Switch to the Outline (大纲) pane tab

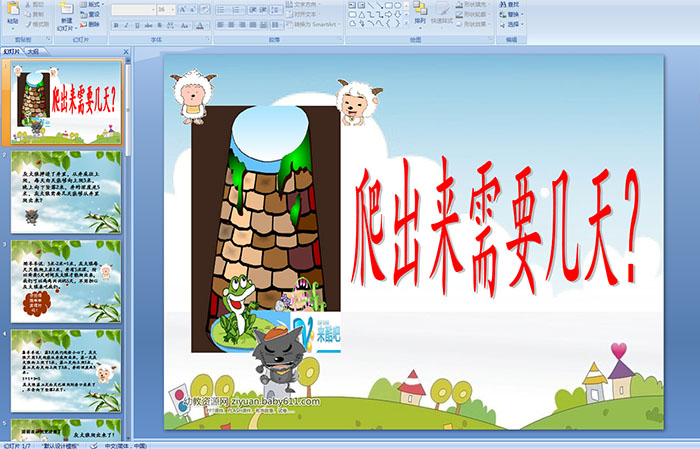click(33, 52)
